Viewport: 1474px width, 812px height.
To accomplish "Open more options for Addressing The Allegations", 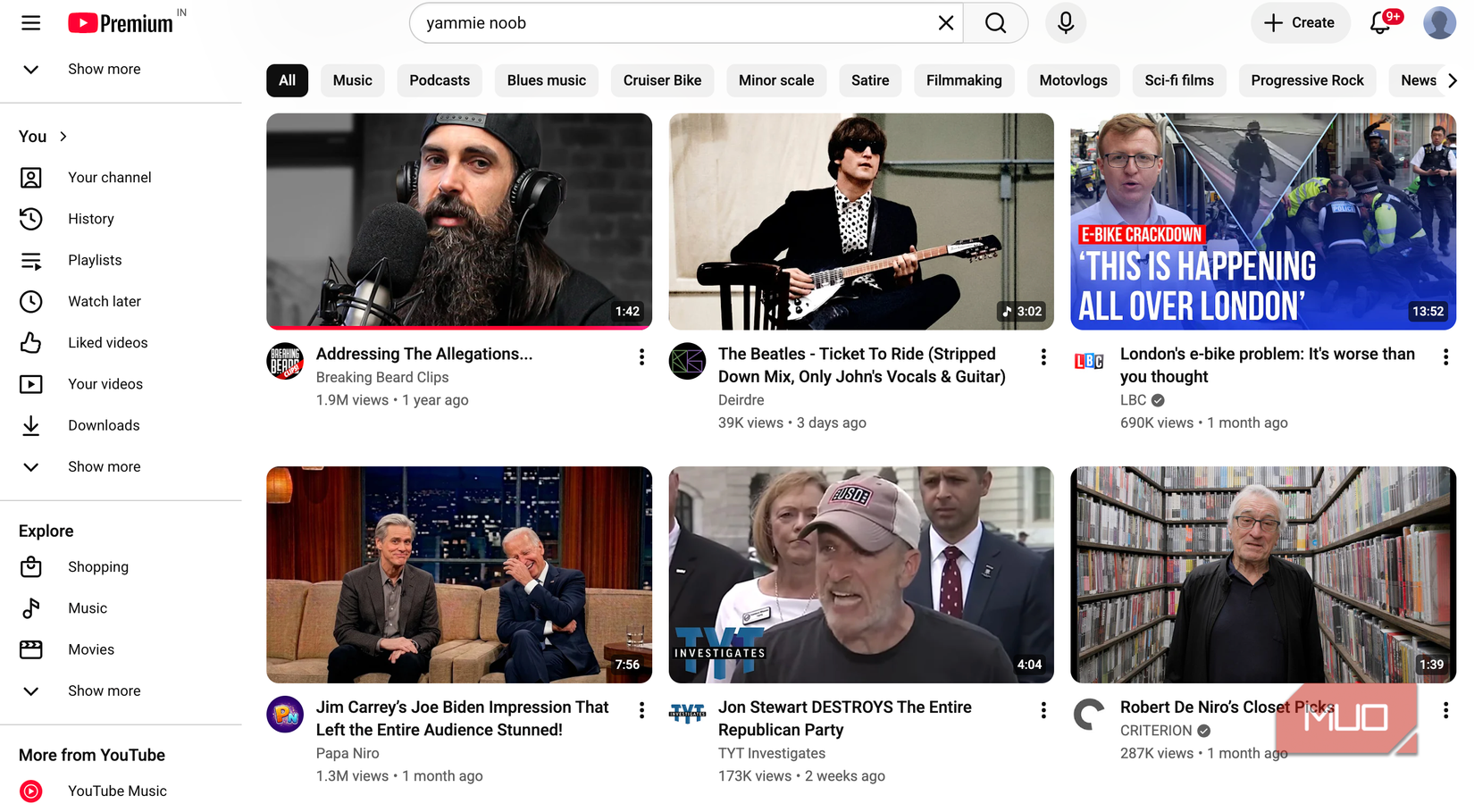I will point(641,357).
